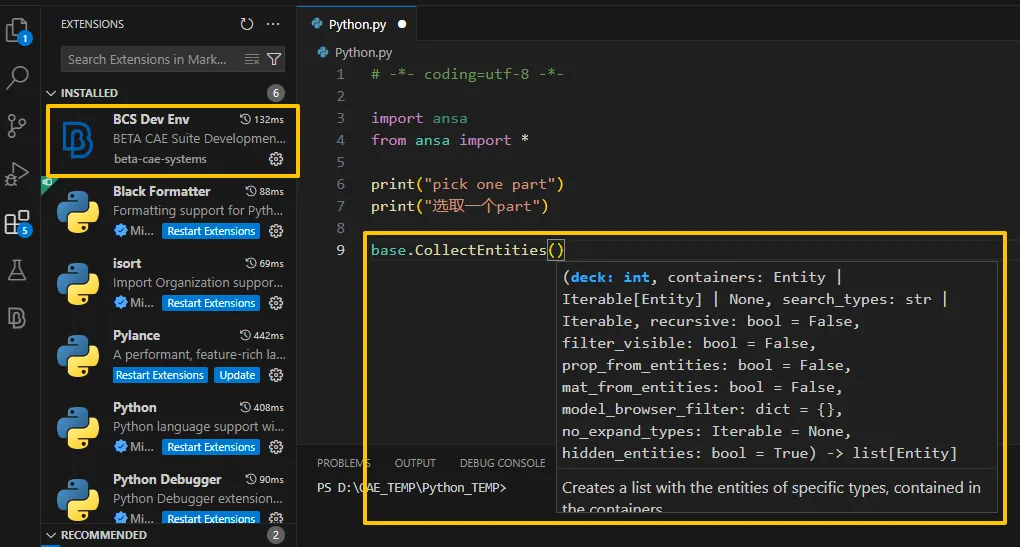Viewport: 1020px width, 547px height.
Task: Select isort extension Python logo
Action: click(x=78, y=284)
